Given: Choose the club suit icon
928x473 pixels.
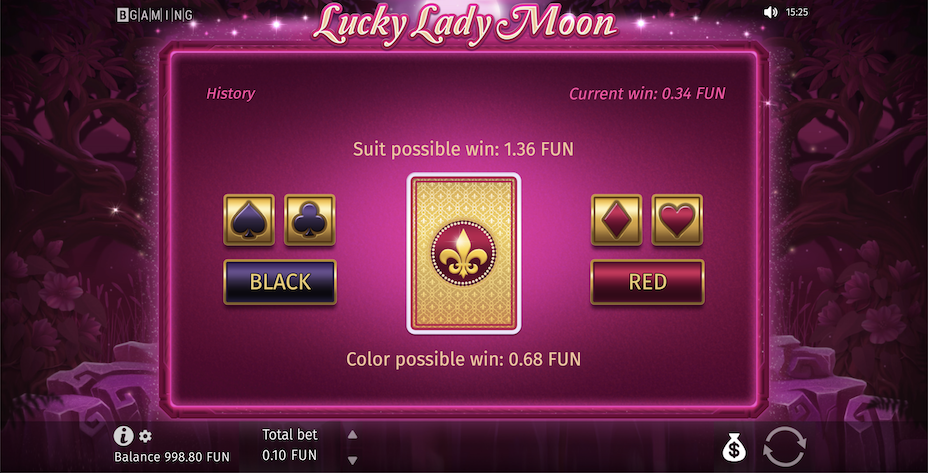Looking at the screenshot, I should tap(310, 220).
